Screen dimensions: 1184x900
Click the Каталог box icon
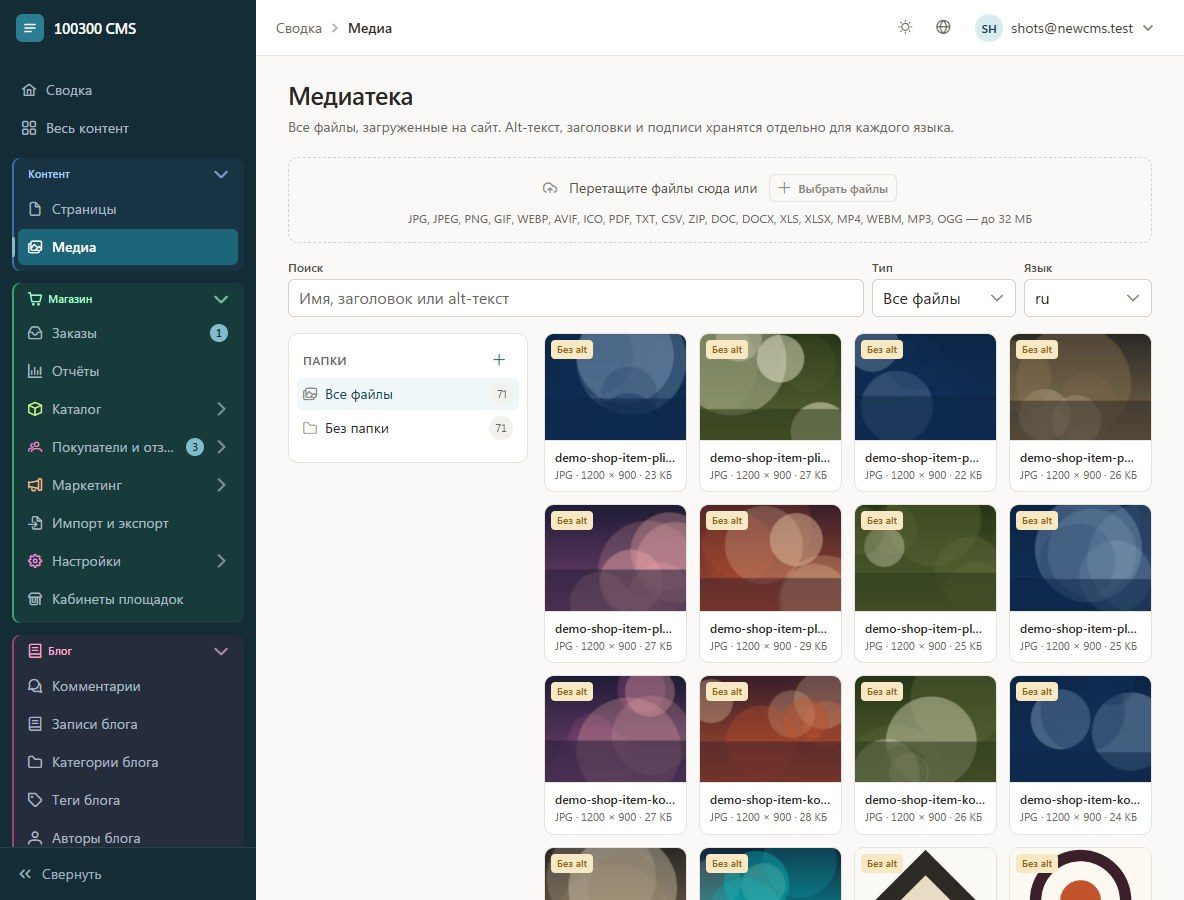35,409
